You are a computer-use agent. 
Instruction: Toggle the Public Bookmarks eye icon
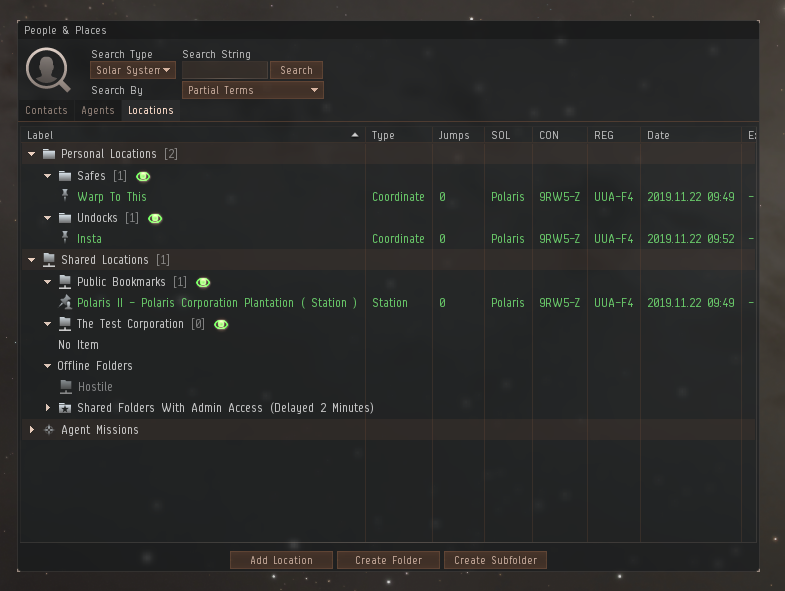pyautogui.click(x=203, y=282)
